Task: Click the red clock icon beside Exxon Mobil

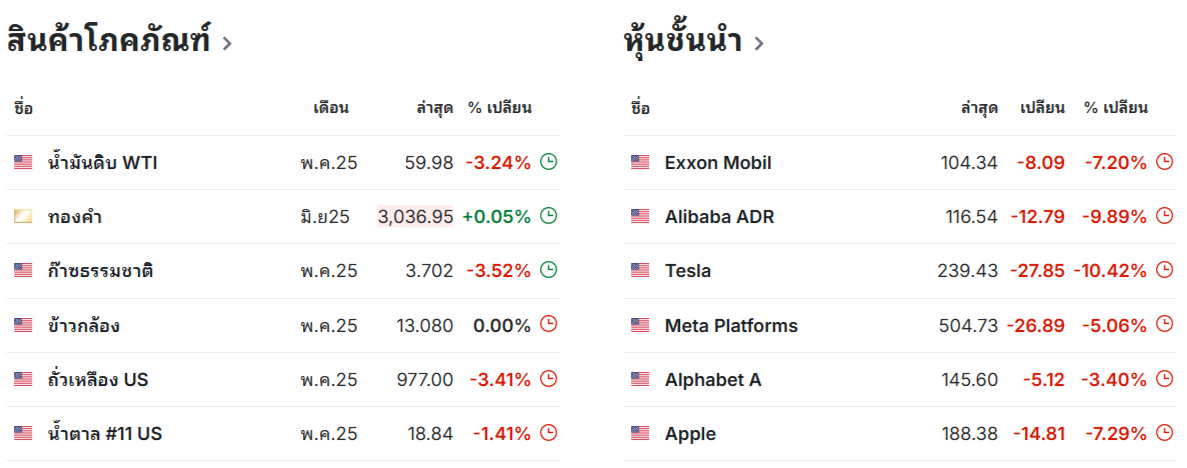Action: tap(1165, 161)
